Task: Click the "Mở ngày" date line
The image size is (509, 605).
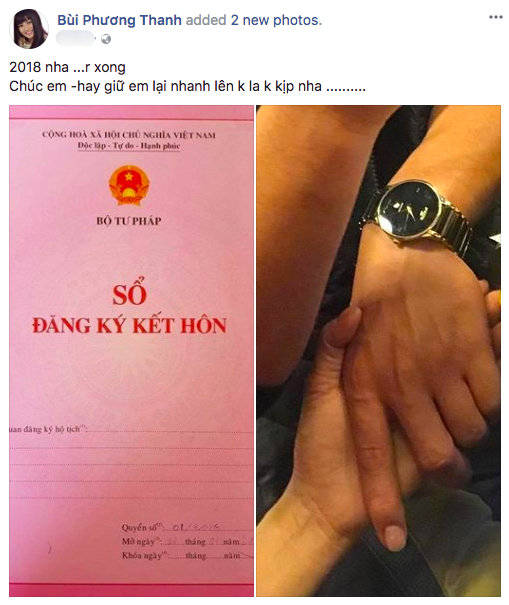Action: pos(187,541)
